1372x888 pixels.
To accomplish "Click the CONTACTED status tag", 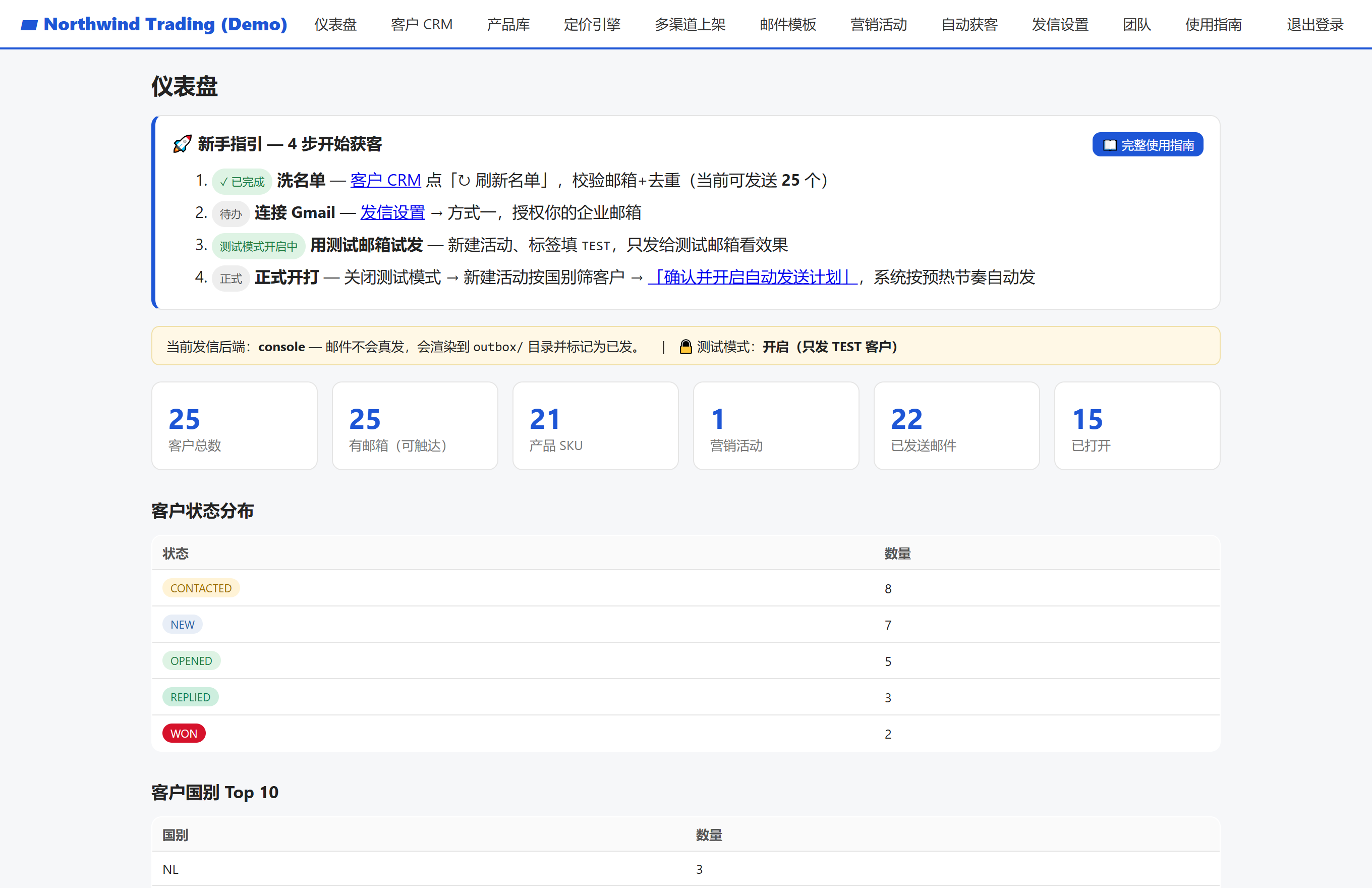I will coord(201,588).
